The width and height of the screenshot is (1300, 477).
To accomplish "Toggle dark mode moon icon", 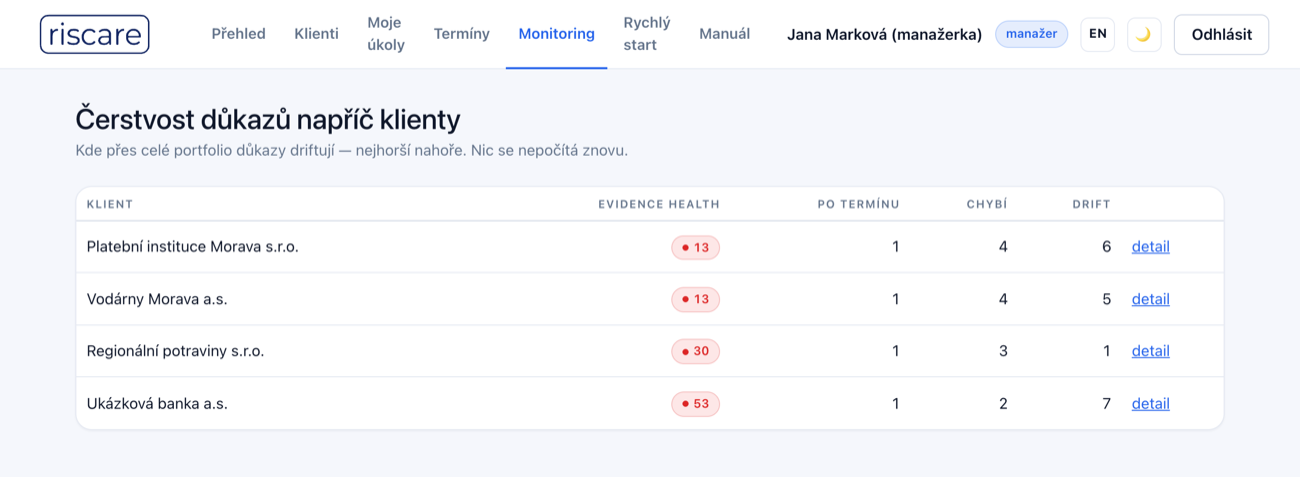I will [x=1144, y=34].
